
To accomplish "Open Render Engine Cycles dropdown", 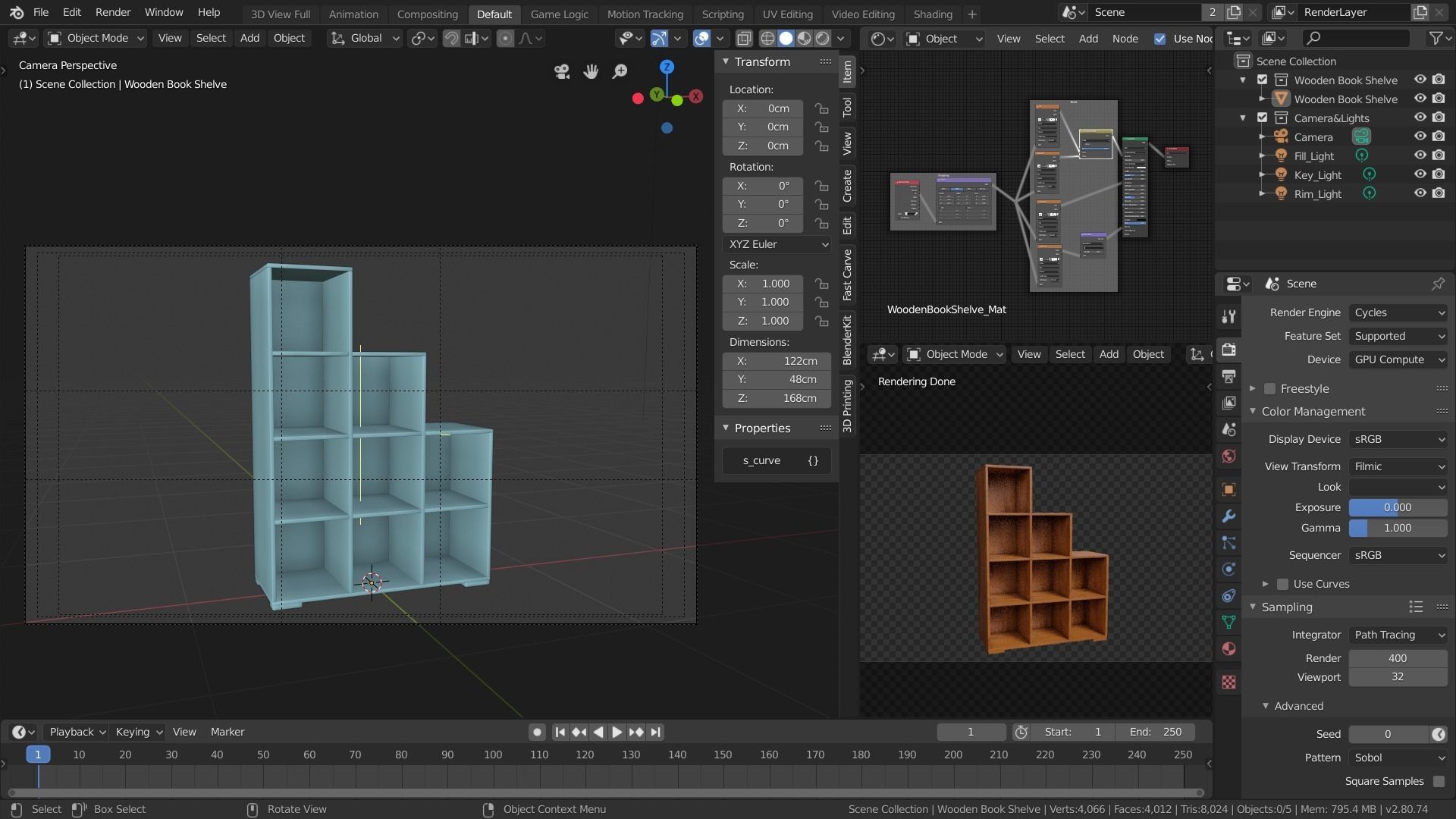I will click(x=1398, y=312).
